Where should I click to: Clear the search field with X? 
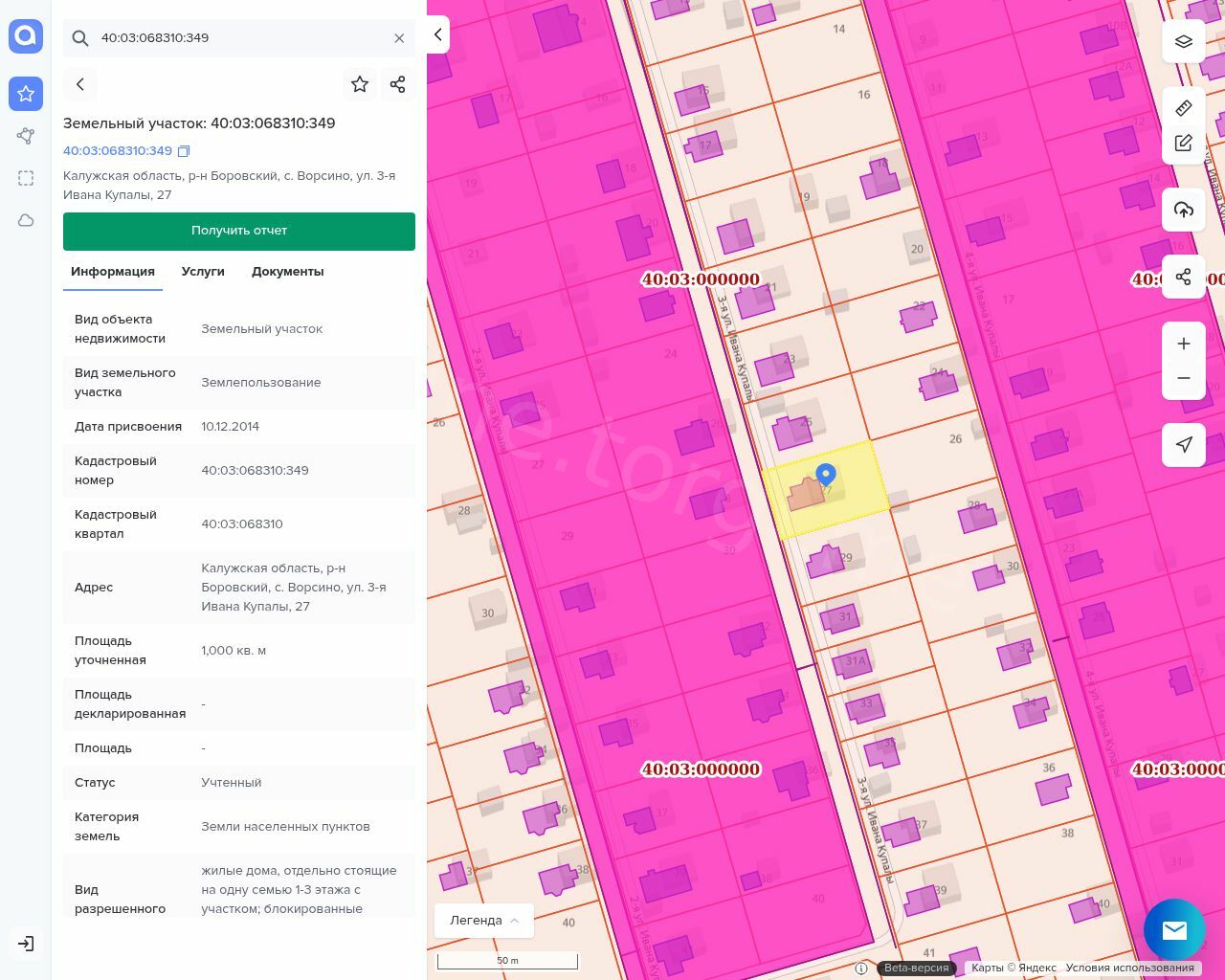[399, 38]
